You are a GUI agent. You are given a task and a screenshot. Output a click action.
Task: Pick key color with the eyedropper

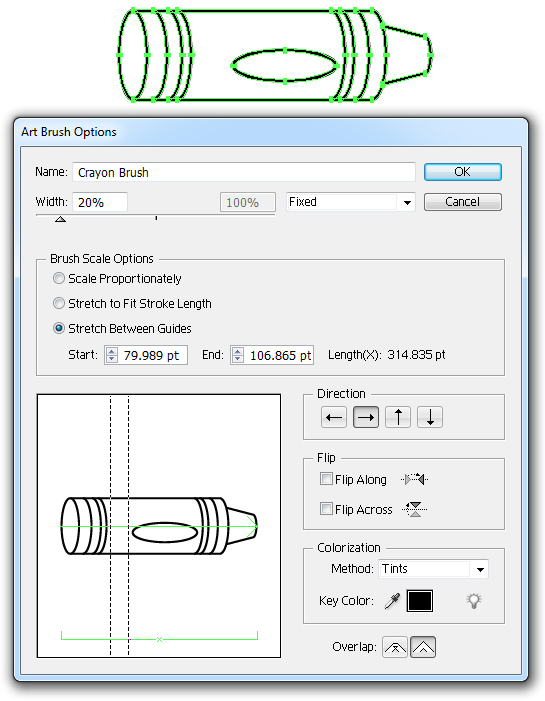392,601
